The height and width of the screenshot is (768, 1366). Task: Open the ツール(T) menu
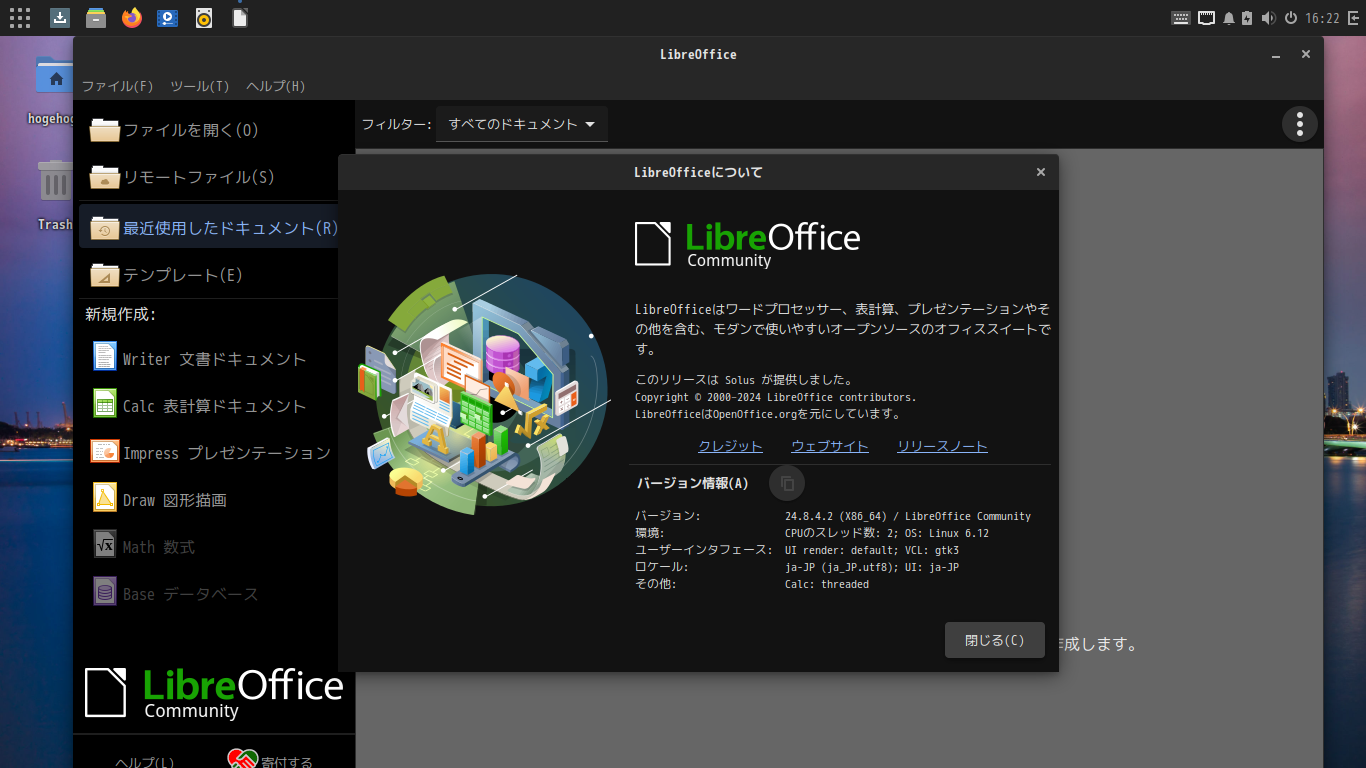[x=200, y=86]
